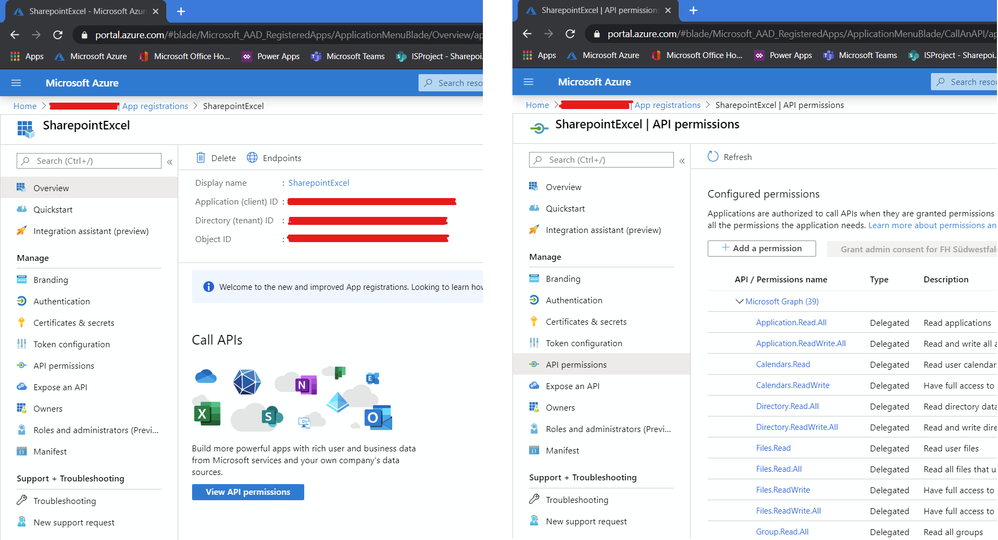998x540 pixels.
Task: Click Add a permission button
Action: [761, 248]
